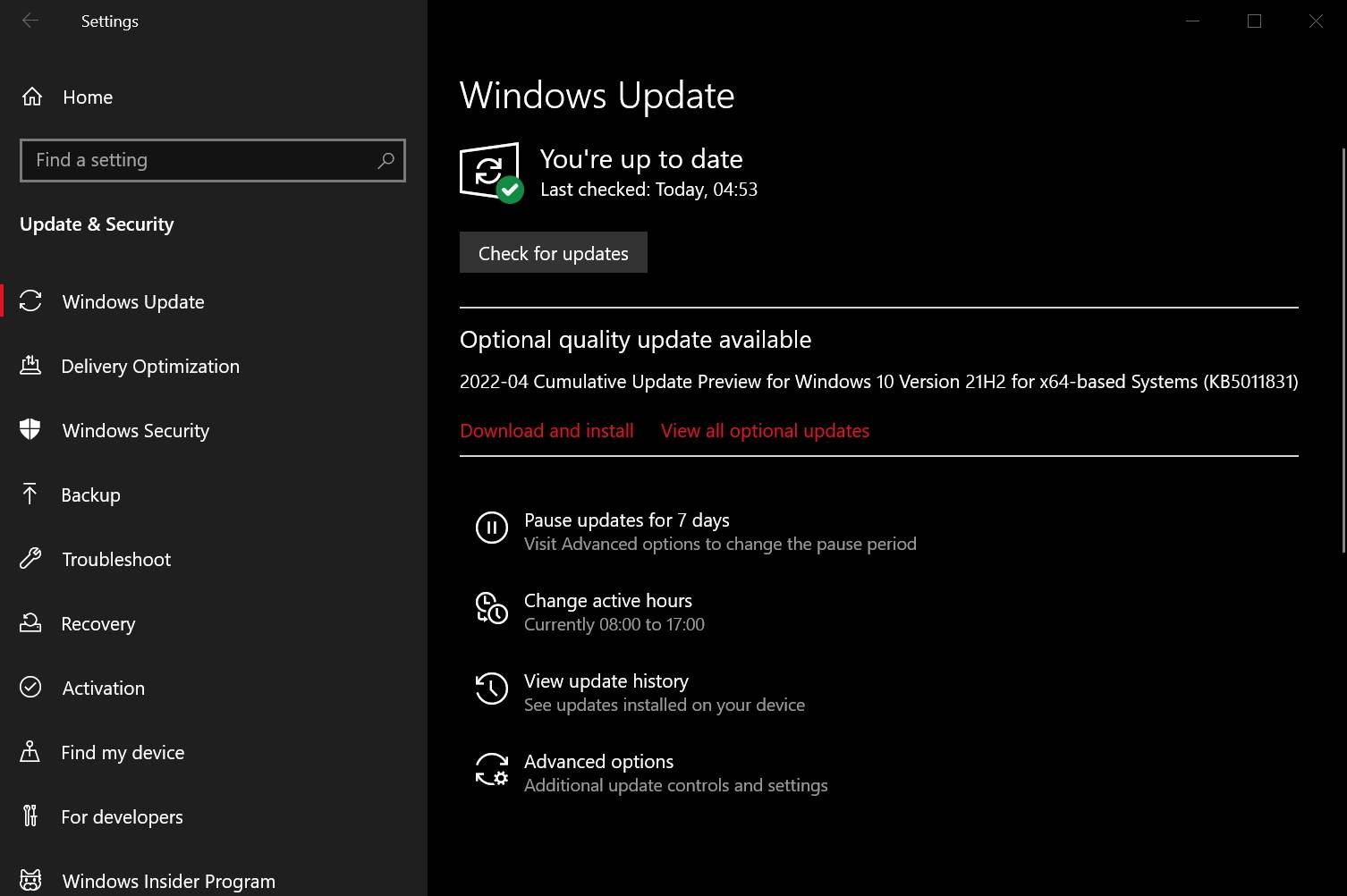Open Advanced options for updates

click(x=598, y=761)
